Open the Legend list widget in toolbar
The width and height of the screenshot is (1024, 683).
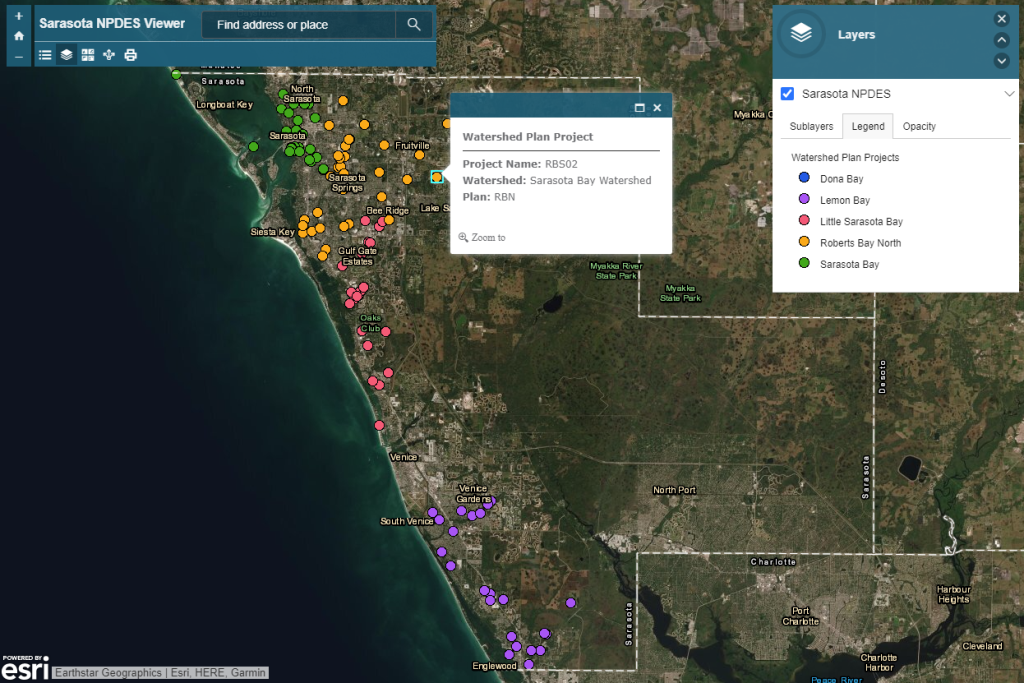click(45, 55)
